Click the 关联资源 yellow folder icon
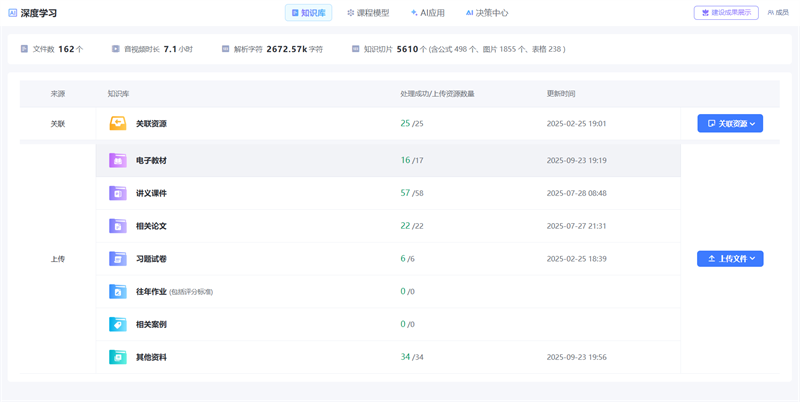800x402 pixels. (117, 124)
